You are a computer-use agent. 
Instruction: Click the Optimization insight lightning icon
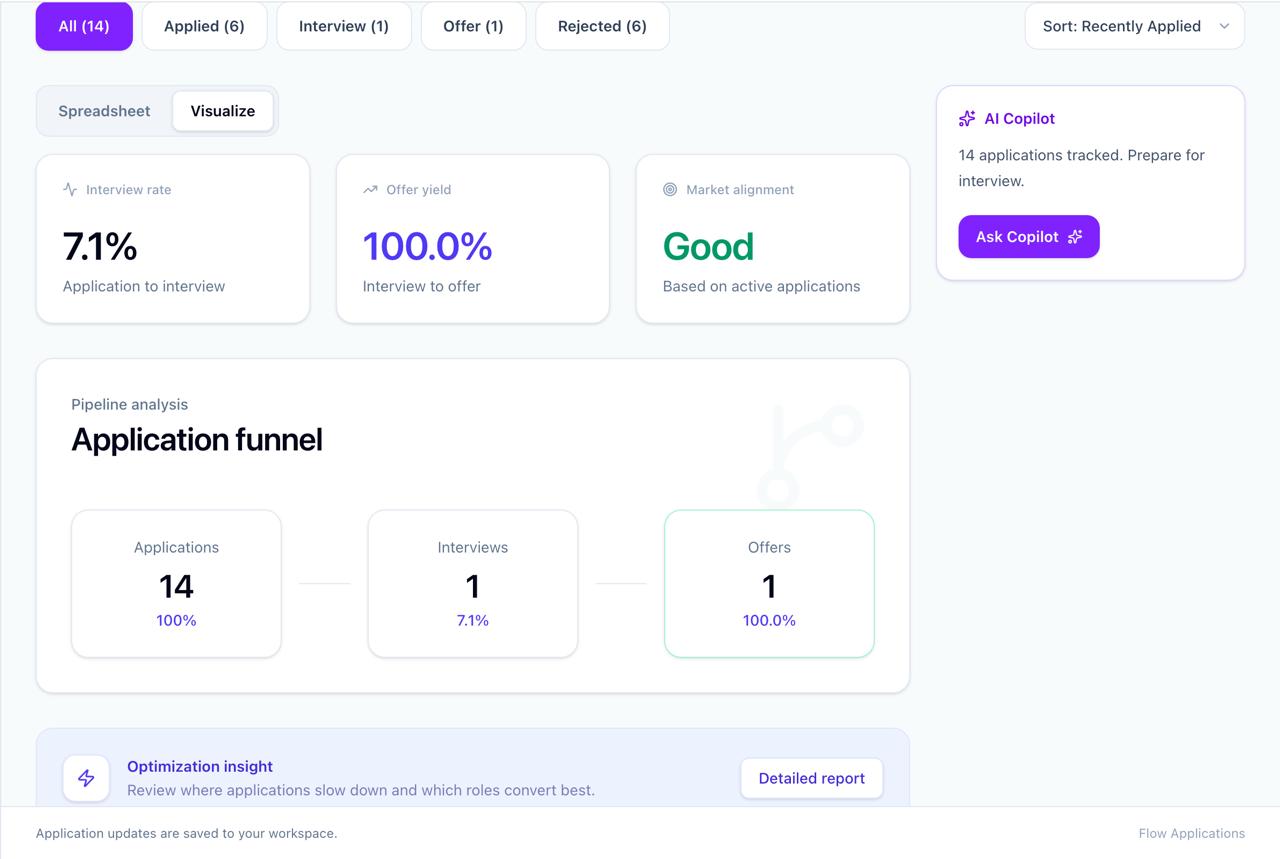(86, 778)
